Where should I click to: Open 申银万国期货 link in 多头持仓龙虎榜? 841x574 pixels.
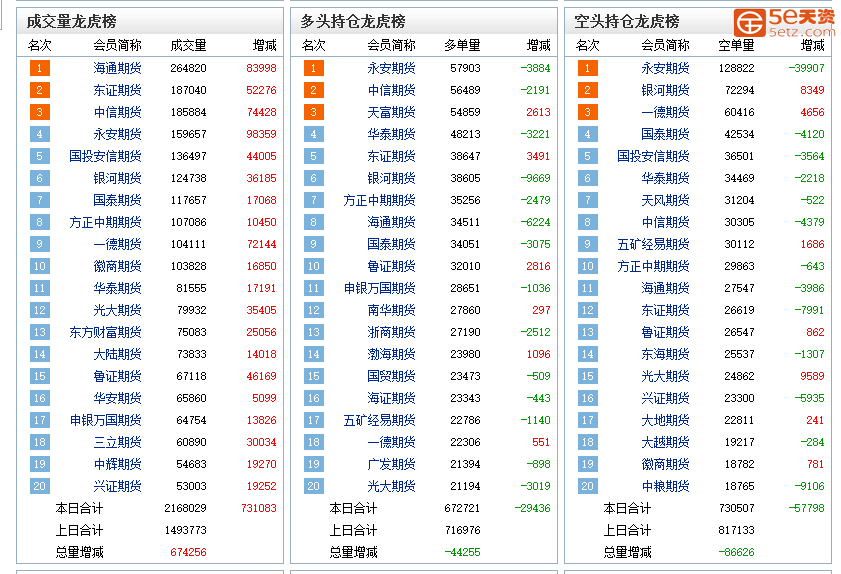click(x=379, y=288)
